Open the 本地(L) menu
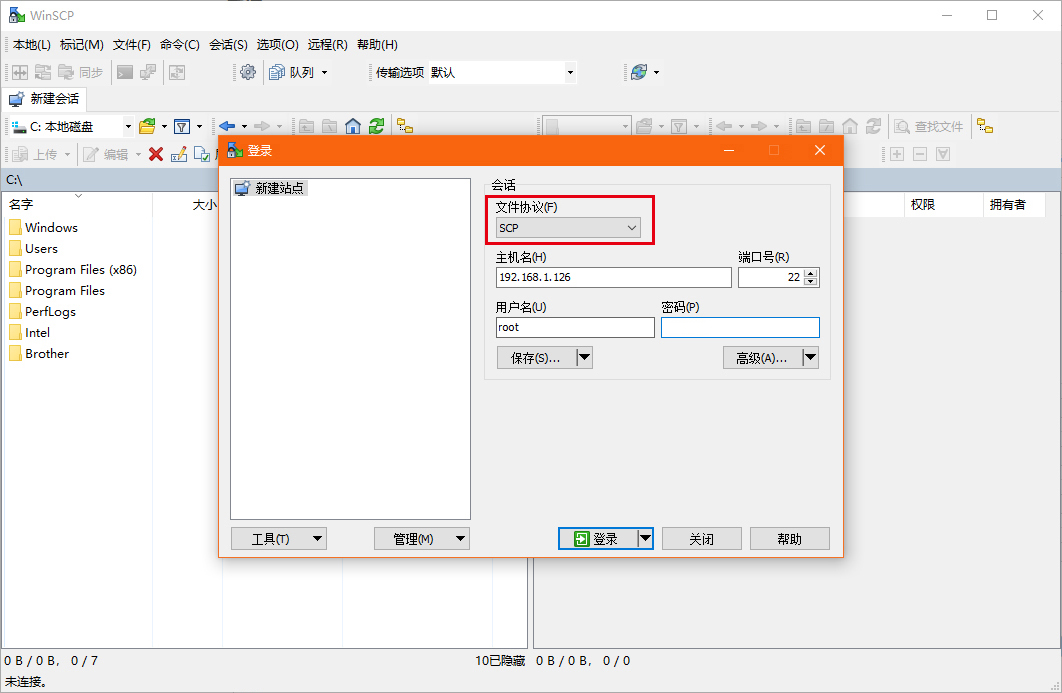This screenshot has width=1062, height=693. click(32, 45)
